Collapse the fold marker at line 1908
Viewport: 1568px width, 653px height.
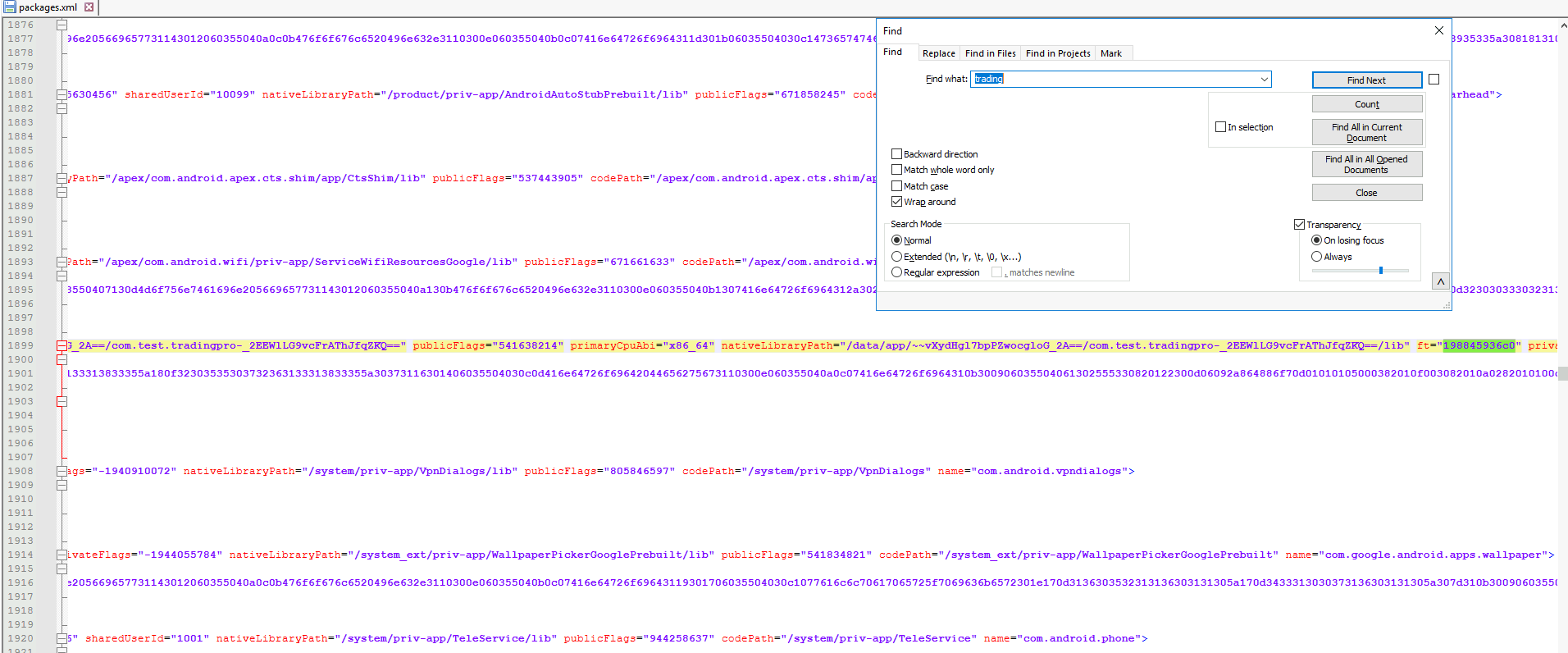click(x=62, y=471)
